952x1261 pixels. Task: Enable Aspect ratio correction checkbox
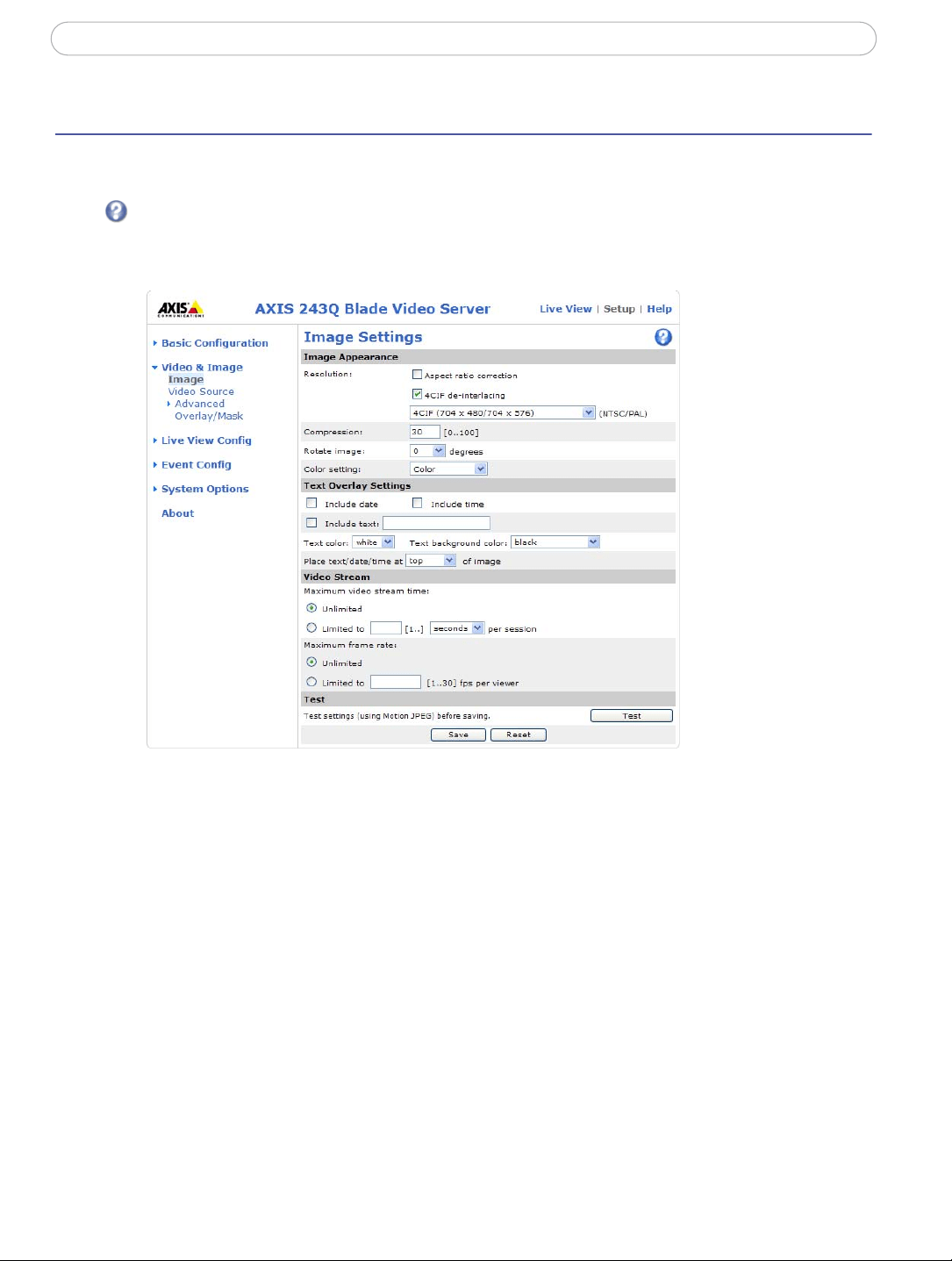click(417, 375)
